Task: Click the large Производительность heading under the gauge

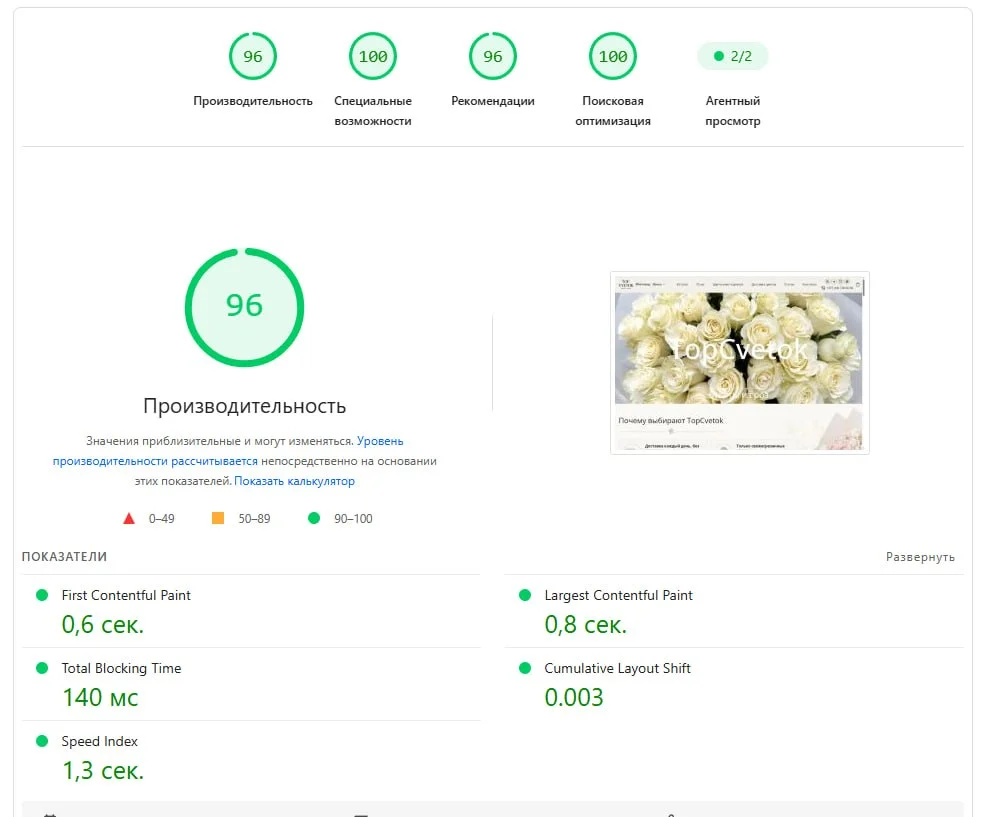Action: point(245,406)
